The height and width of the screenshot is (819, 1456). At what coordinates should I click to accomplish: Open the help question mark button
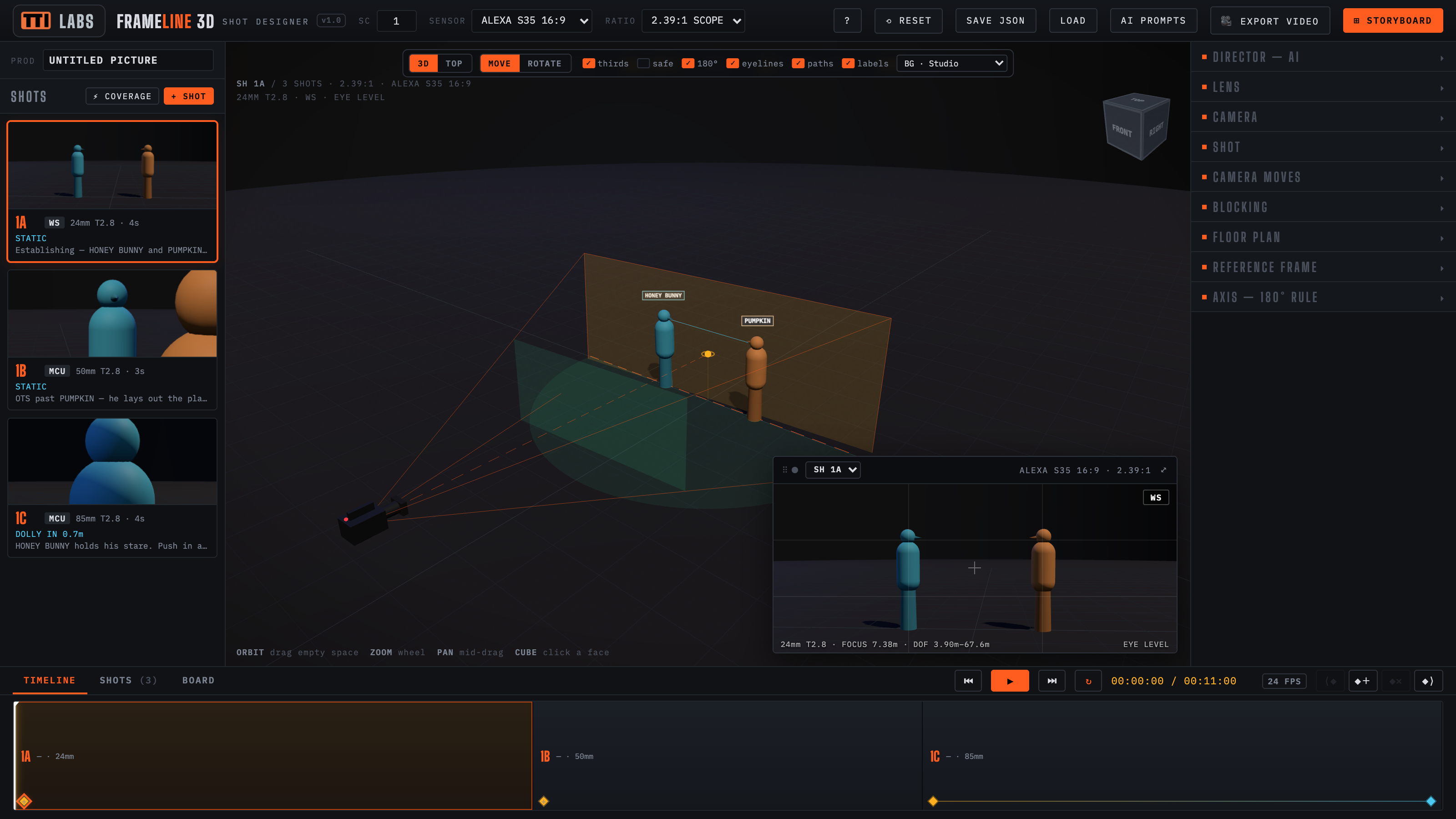pyautogui.click(x=847, y=21)
